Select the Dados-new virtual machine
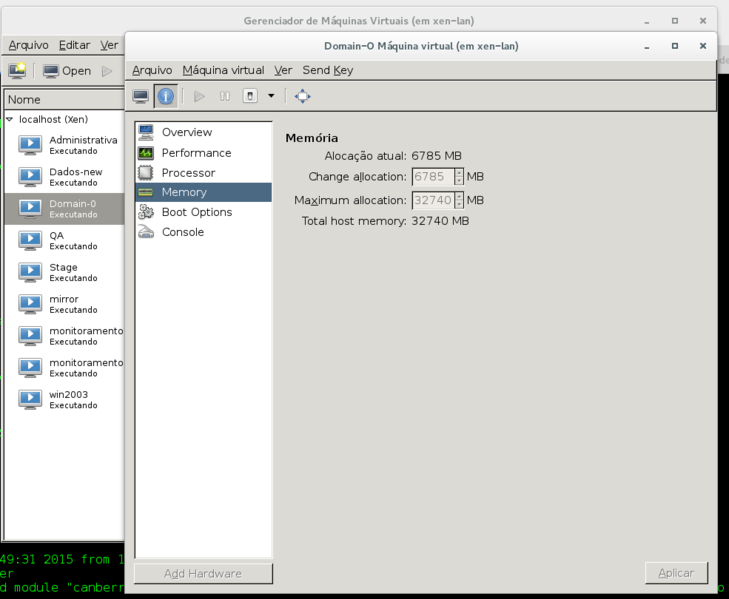 tap(64, 177)
